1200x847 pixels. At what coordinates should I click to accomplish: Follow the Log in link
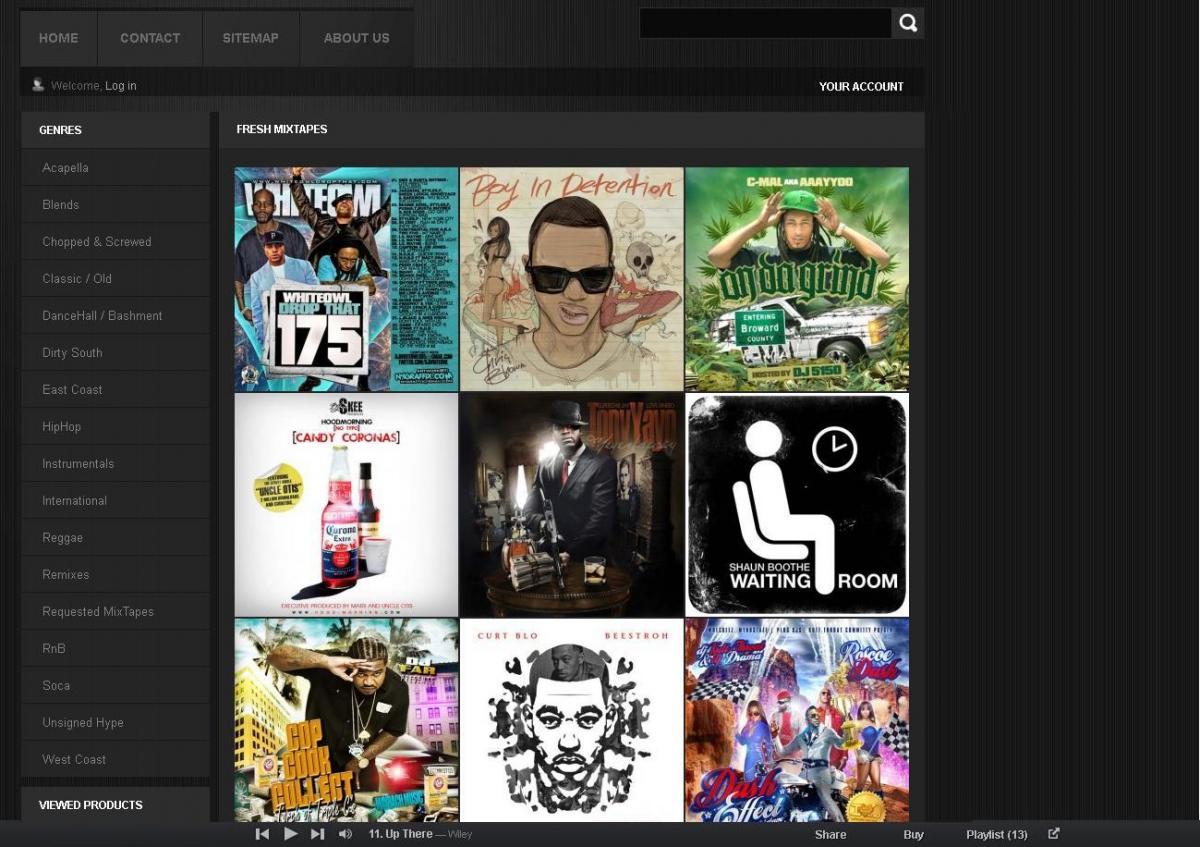coord(121,86)
